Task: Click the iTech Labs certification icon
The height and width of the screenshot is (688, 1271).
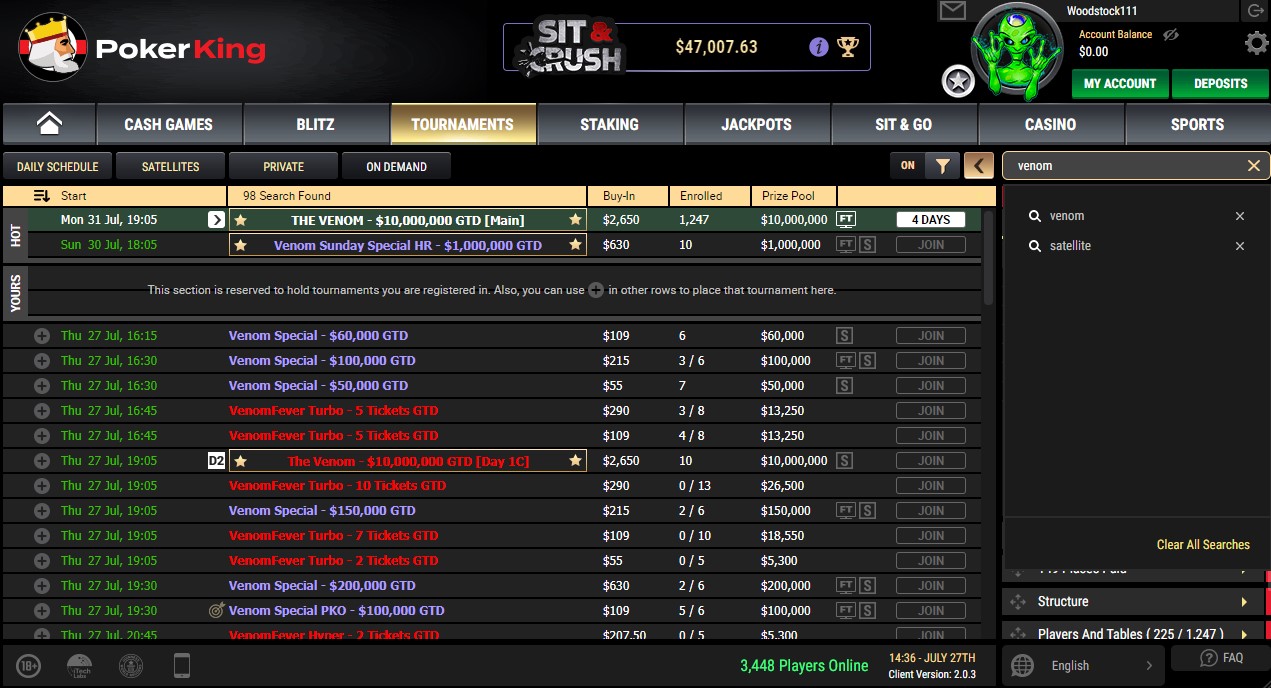Action: coord(79,666)
